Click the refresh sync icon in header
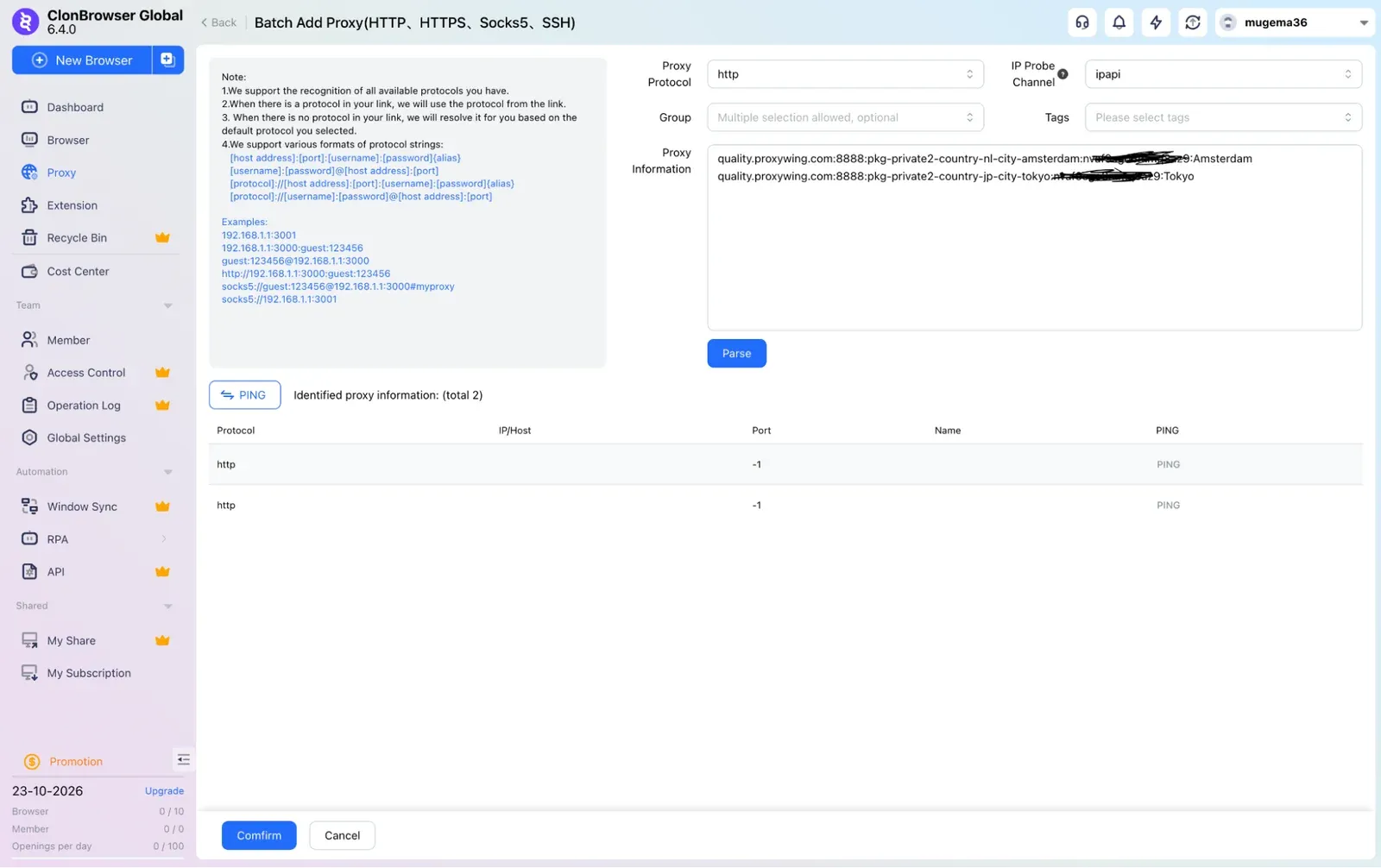 (x=1193, y=22)
